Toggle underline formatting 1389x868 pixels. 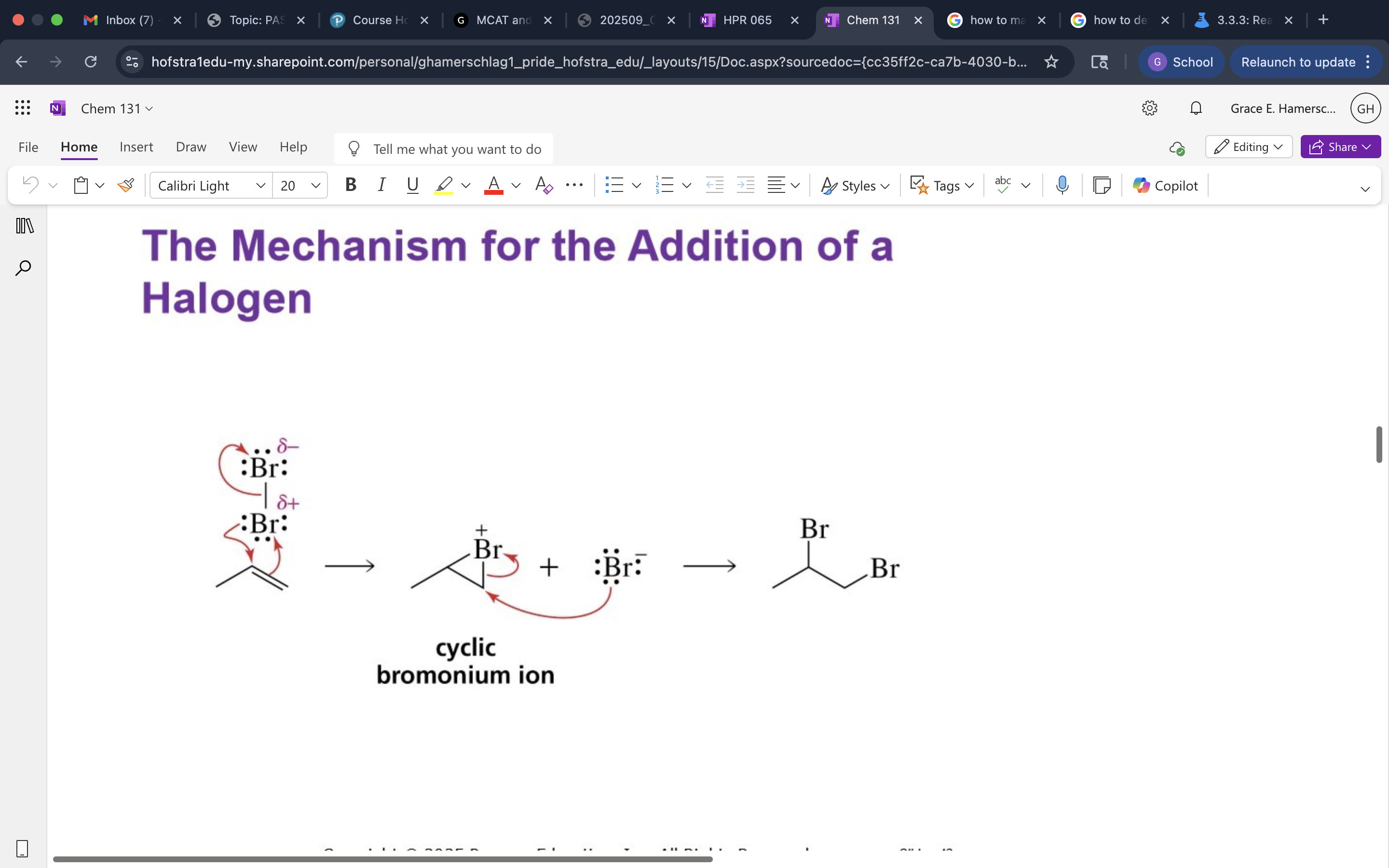point(413,185)
